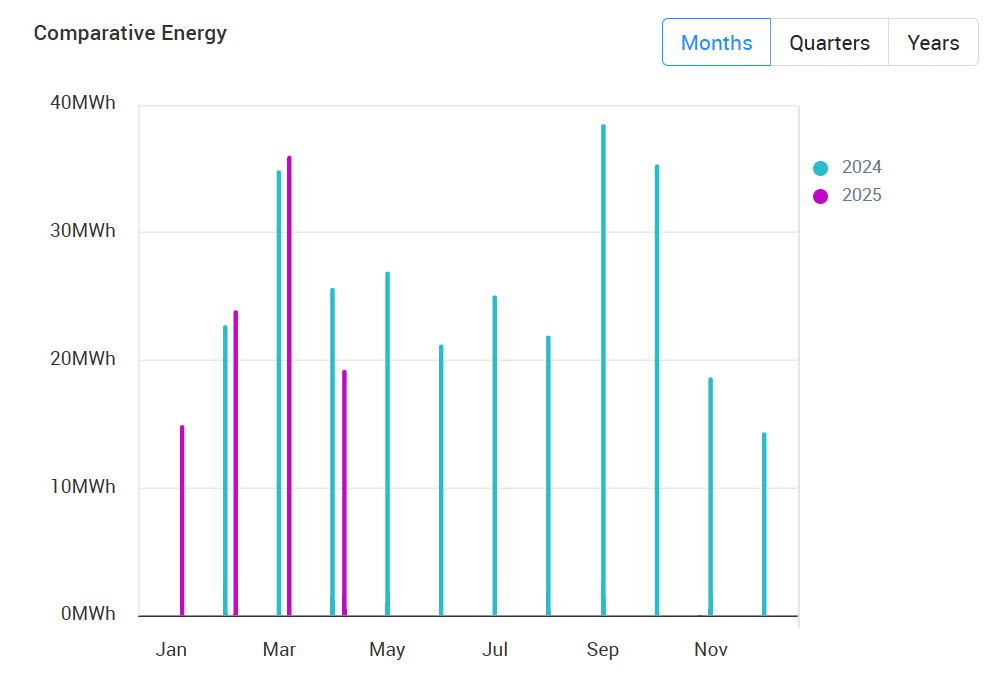The width and height of the screenshot is (989, 685).
Task: Click the purple 2025 legend dot
Action: pos(821,196)
